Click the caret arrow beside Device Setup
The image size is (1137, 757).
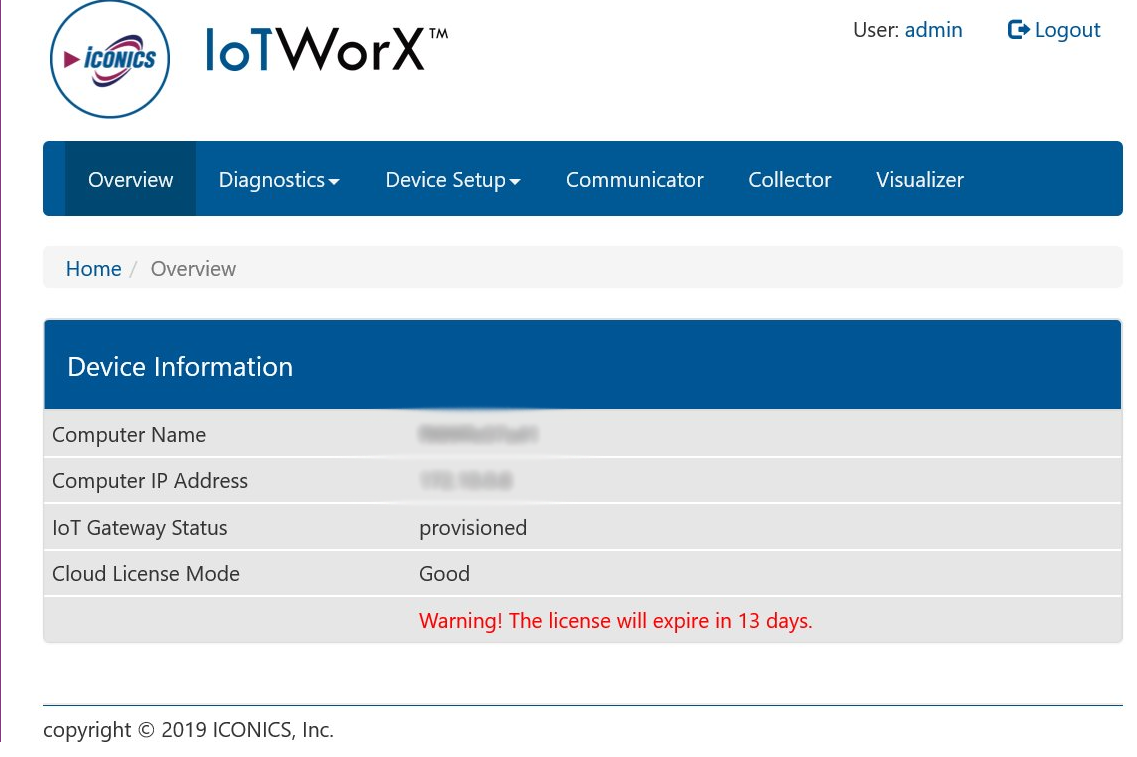pos(515,182)
